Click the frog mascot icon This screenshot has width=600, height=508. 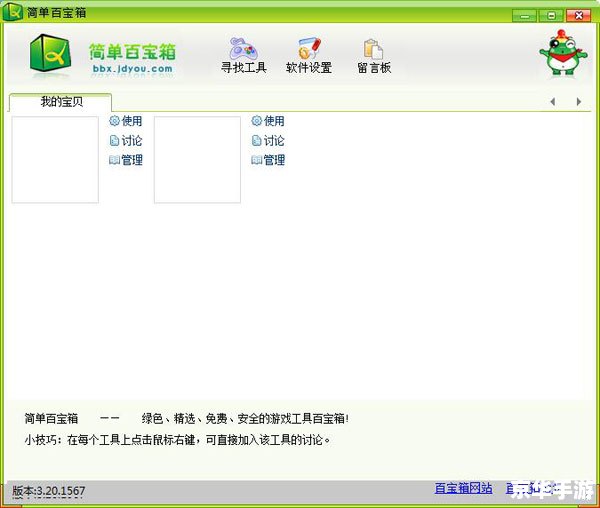(x=563, y=52)
